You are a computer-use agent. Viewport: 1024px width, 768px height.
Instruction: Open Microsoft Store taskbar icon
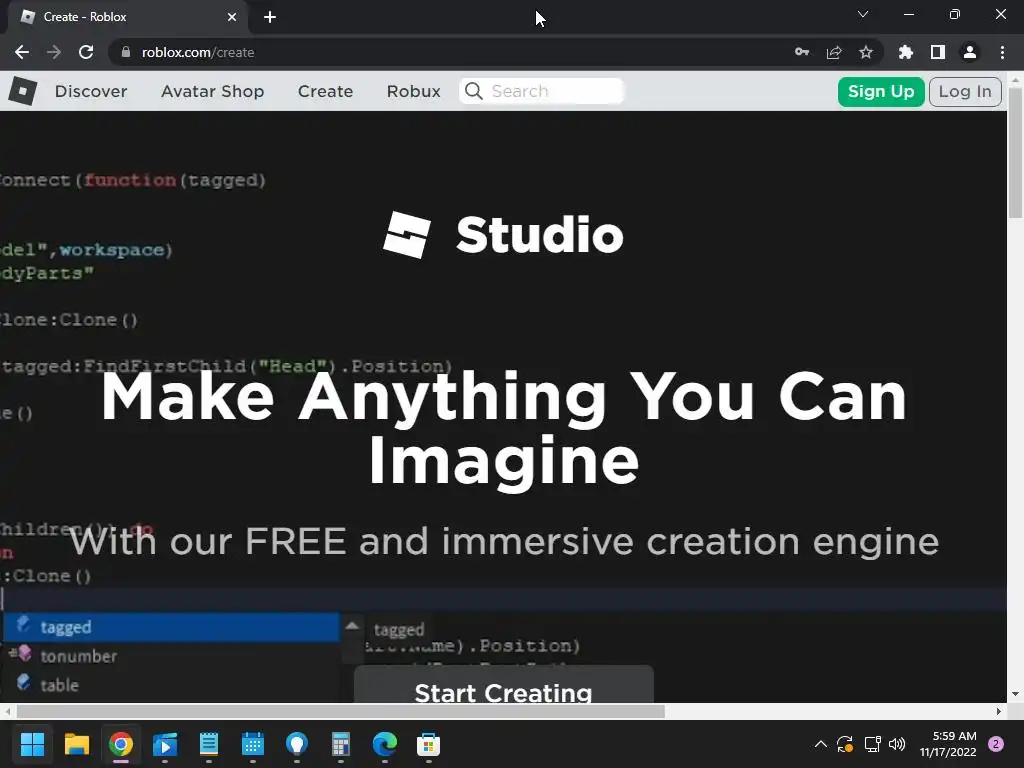click(428, 744)
